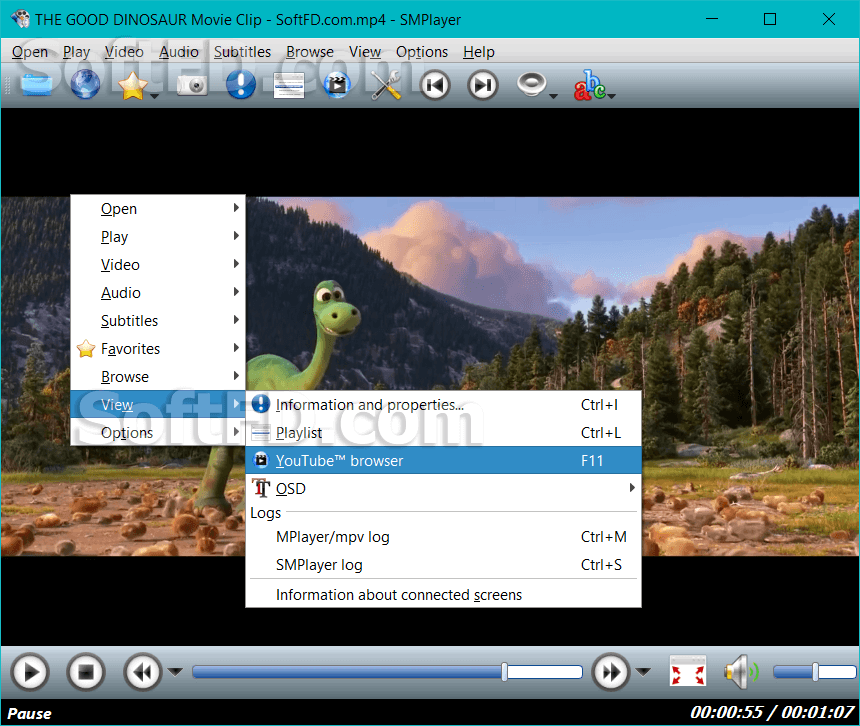Click the video seek bar
The height and width of the screenshot is (726, 860).
pos(387,672)
